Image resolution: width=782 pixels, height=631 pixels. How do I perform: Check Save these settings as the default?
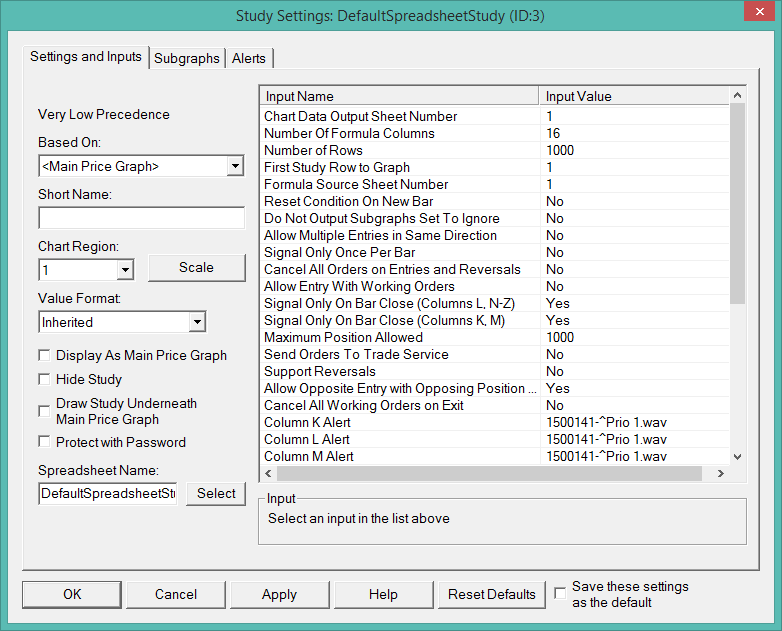(561, 593)
